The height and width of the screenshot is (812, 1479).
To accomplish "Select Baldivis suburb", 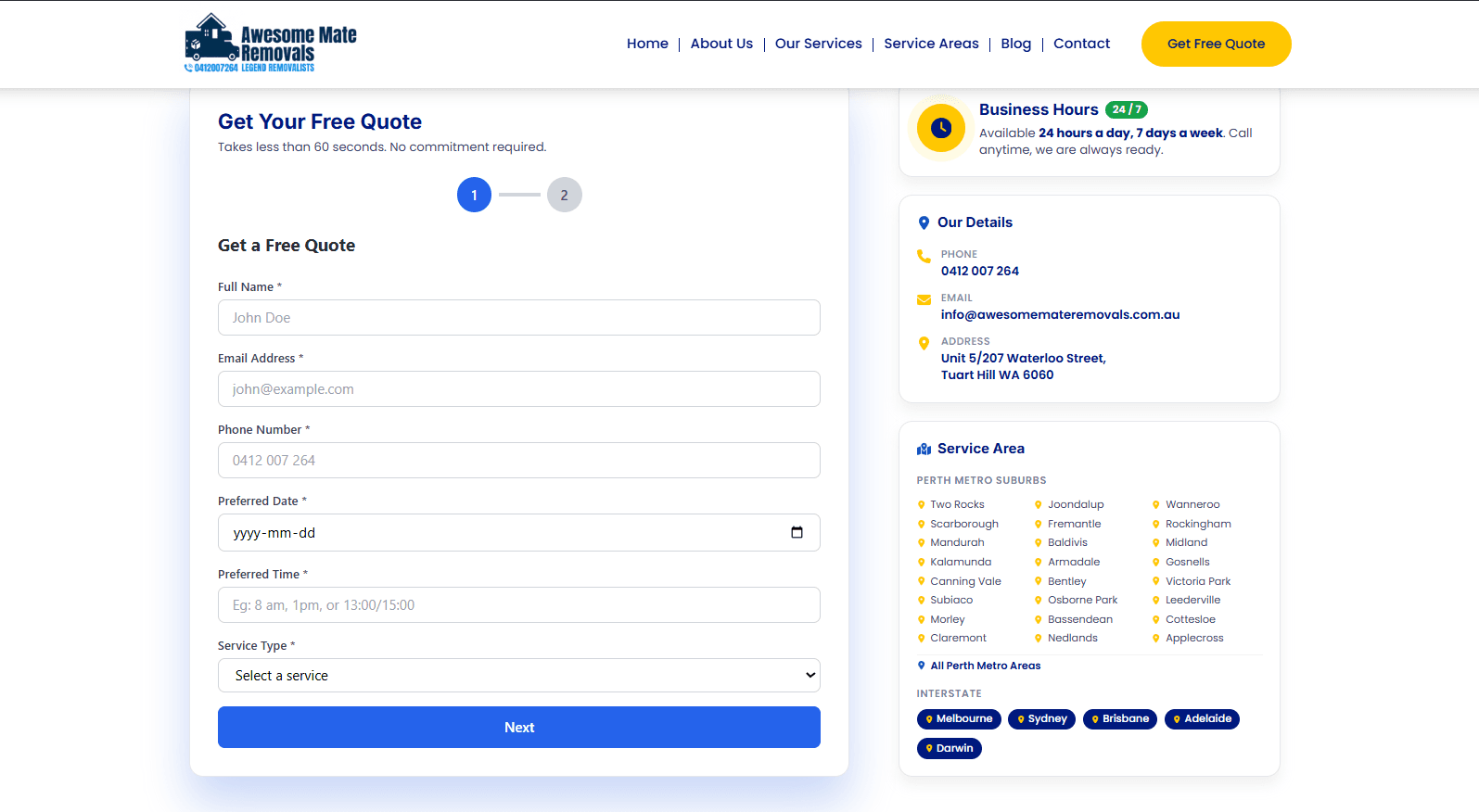I will (x=1067, y=542).
